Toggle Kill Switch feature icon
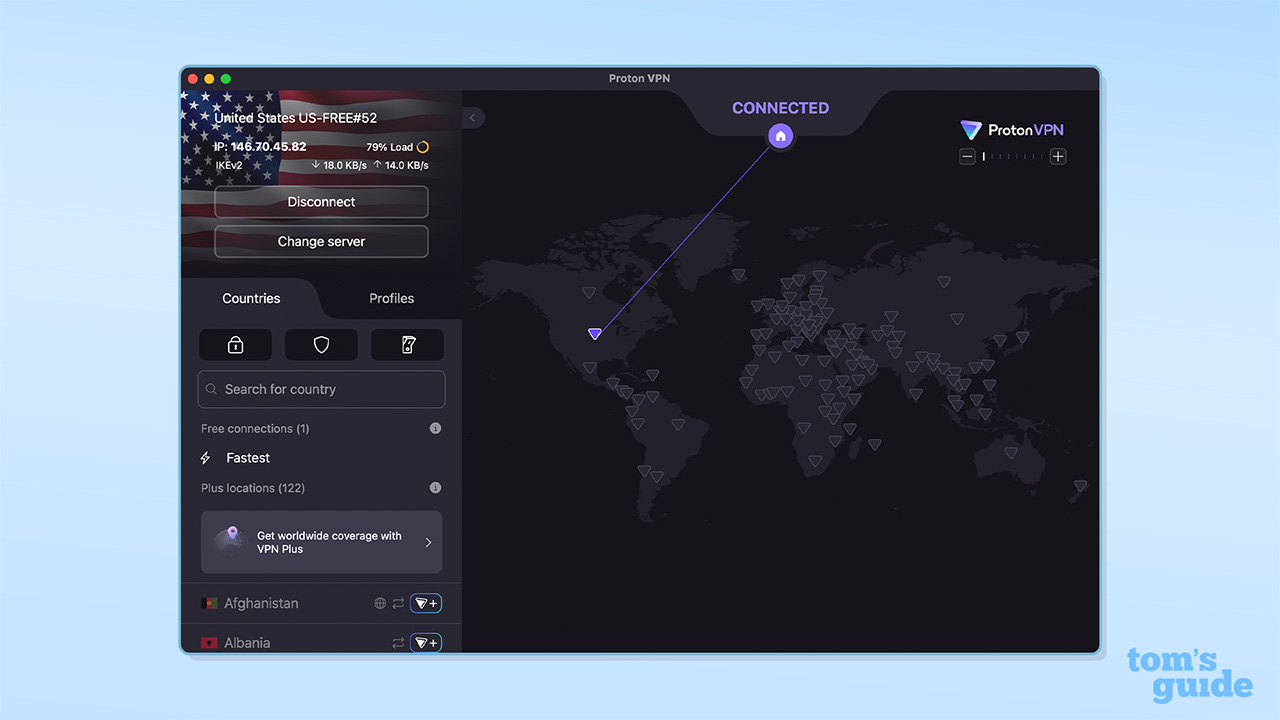Viewport: 1280px width, 720px height. tap(407, 345)
